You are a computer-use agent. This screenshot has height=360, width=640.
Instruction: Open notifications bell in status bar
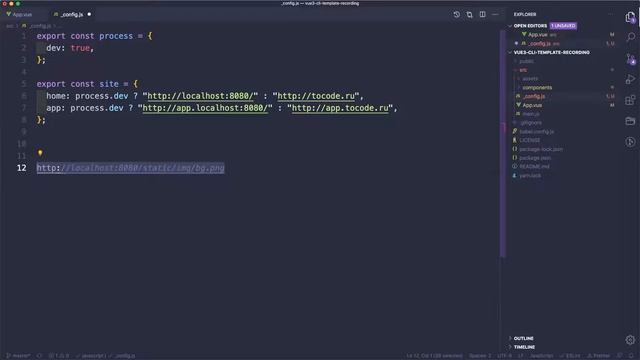click(x=632, y=356)
